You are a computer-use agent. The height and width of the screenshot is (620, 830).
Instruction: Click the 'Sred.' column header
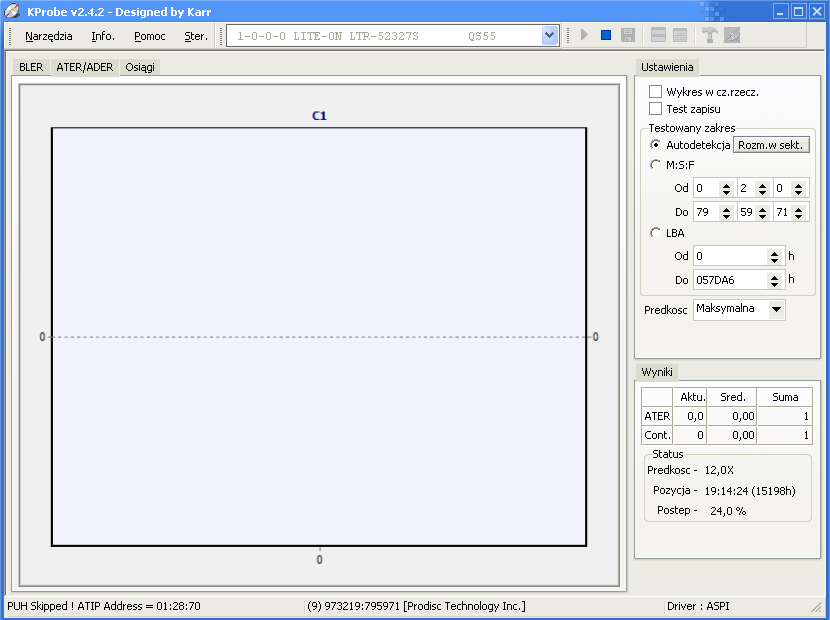tap(732, 397)
